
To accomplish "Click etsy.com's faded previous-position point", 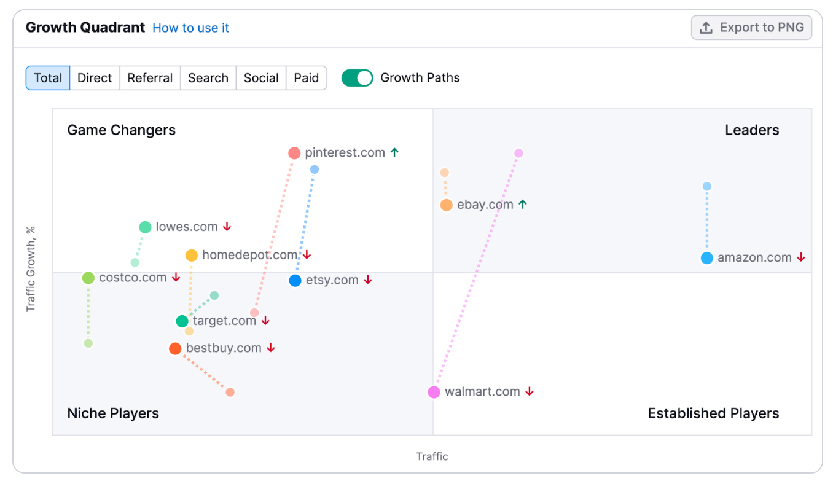I will coord(314,169).
